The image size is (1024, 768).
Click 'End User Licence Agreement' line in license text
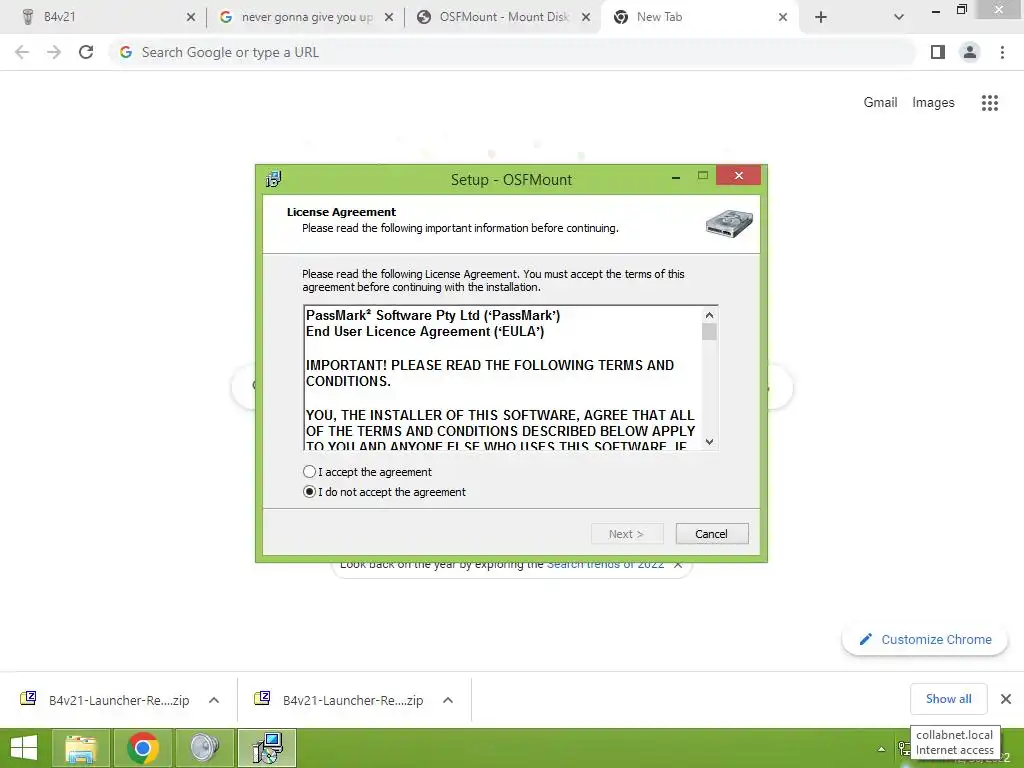tap(425, 332)
